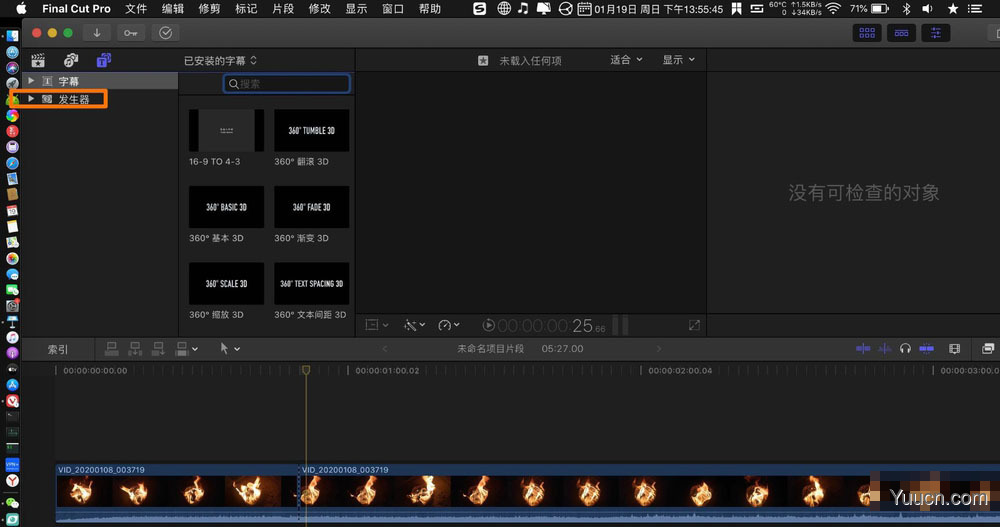Viewport: 1000px width, 527px height.
Task: Open the 窗口 menu
Action: (393, 8)
